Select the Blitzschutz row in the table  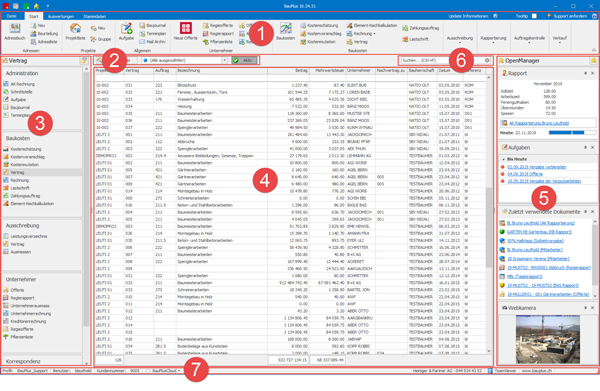290,85
